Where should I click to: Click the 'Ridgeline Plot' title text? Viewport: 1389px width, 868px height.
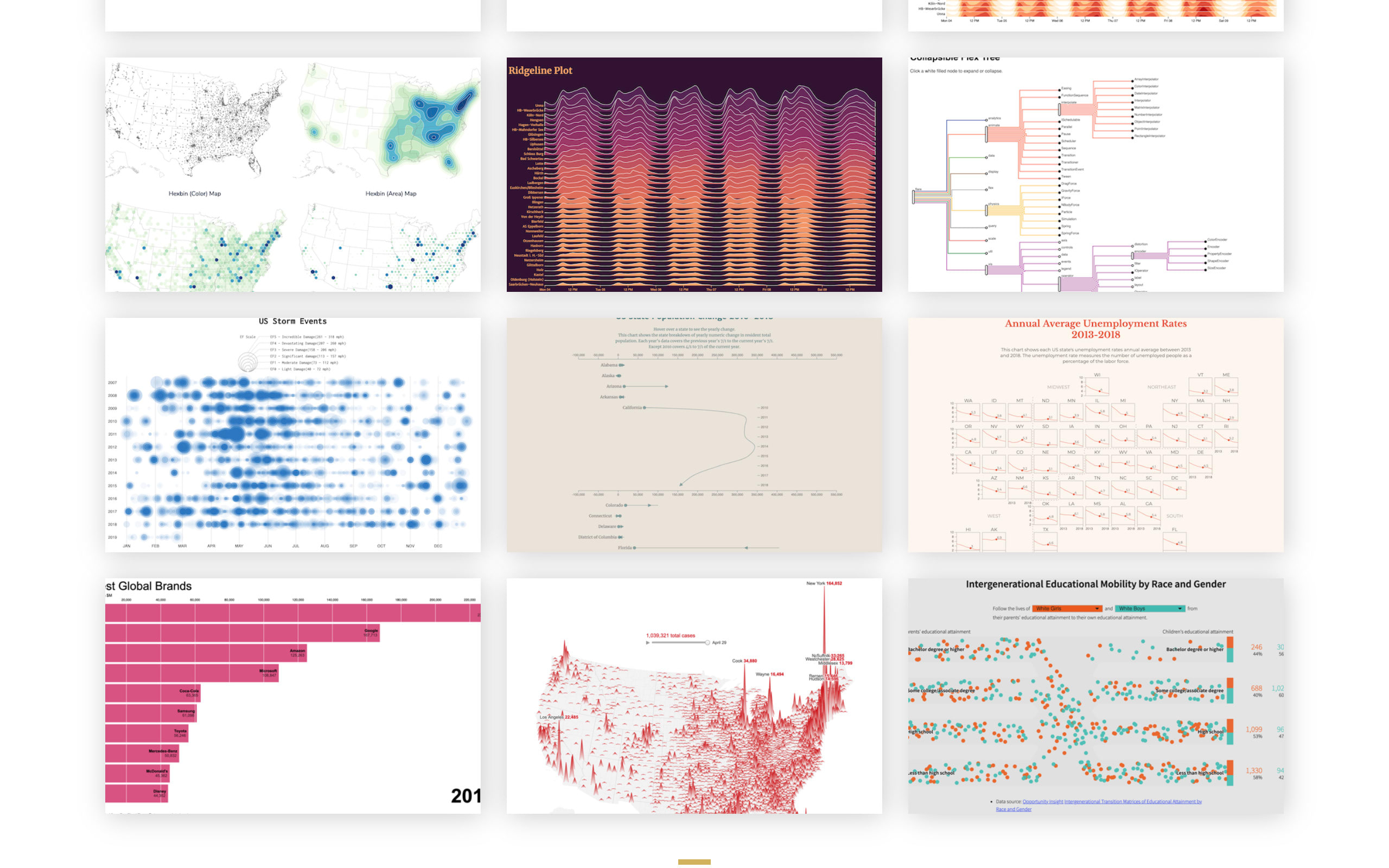click(x=540, y=71)
